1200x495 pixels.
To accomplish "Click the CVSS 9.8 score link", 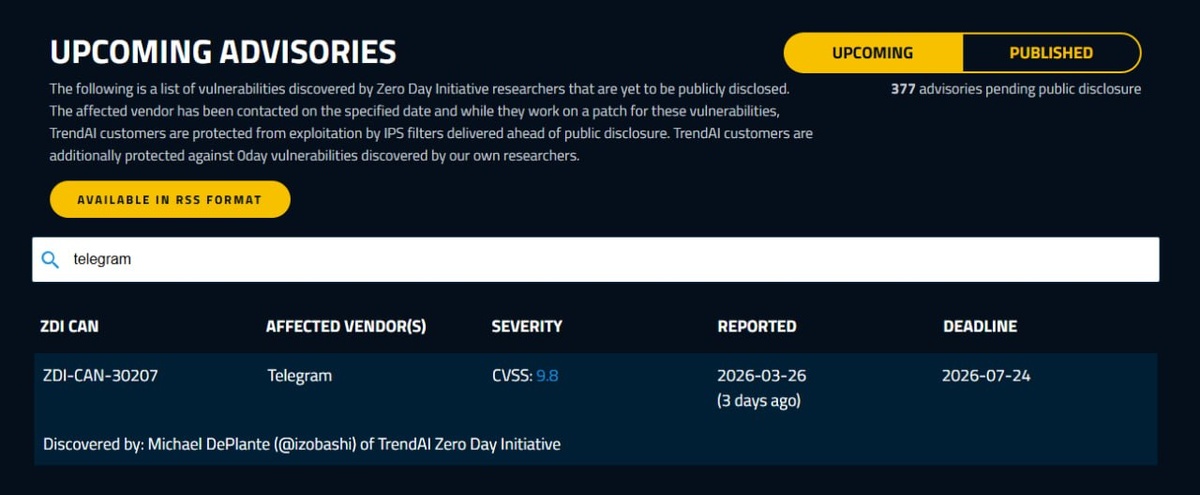I will tap(547, 376).
